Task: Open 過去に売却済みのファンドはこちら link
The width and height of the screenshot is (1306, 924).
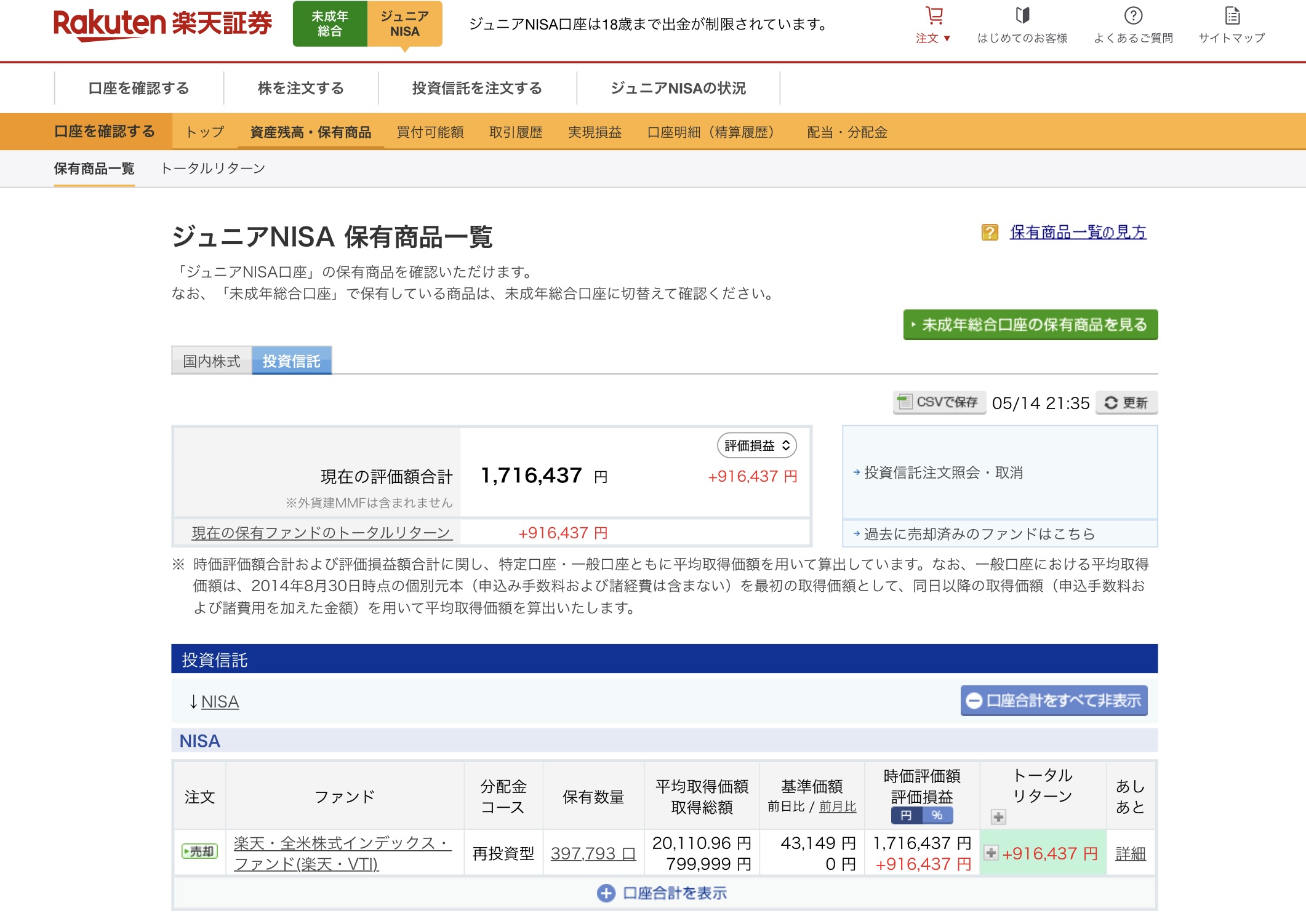Action: [x=979, y=533]
